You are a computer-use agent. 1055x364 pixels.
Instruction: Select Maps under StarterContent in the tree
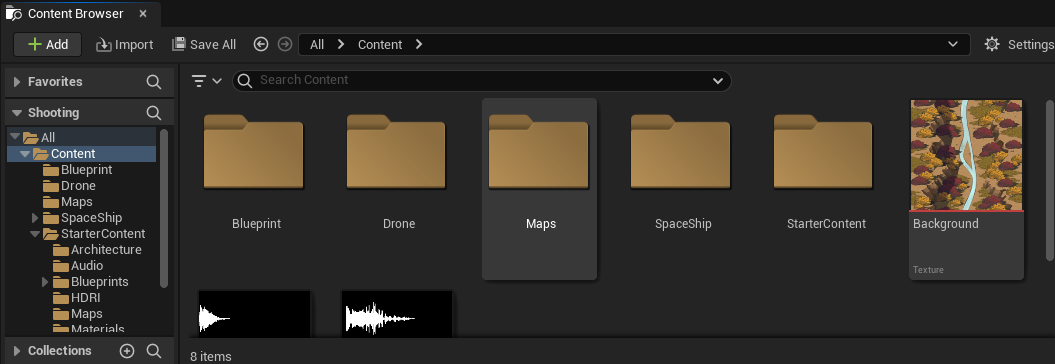click(x=87, y=314)
